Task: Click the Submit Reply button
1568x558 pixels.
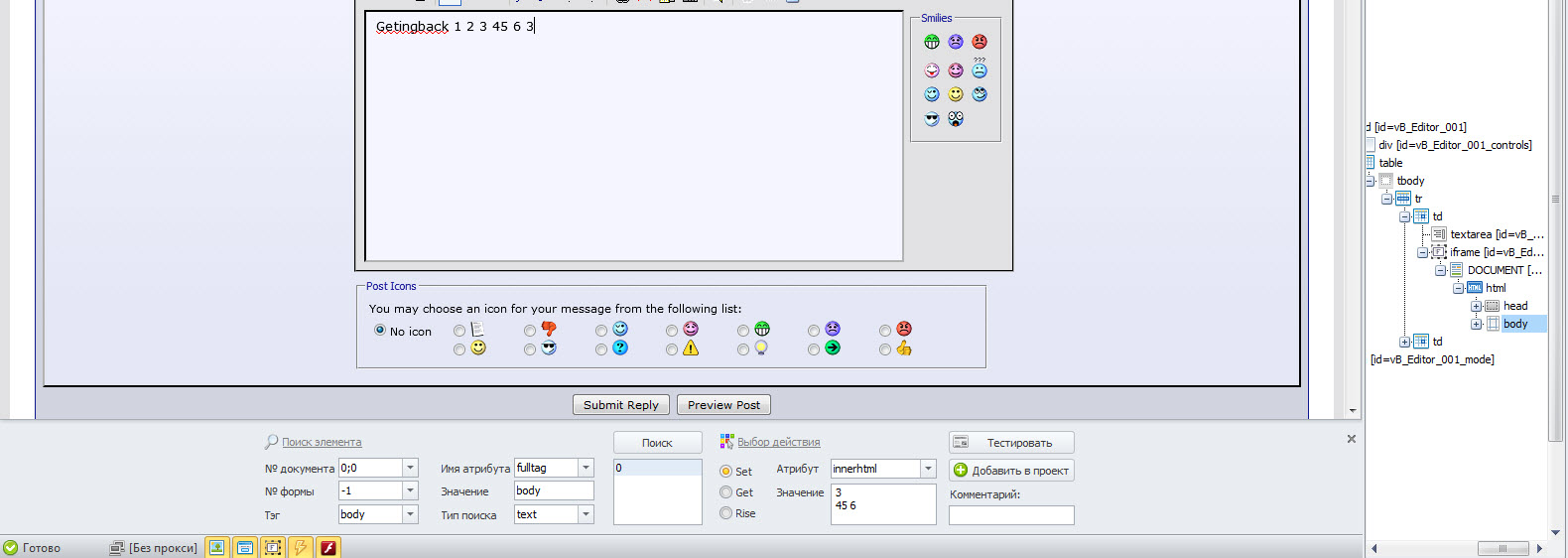Action: (621, 405)
